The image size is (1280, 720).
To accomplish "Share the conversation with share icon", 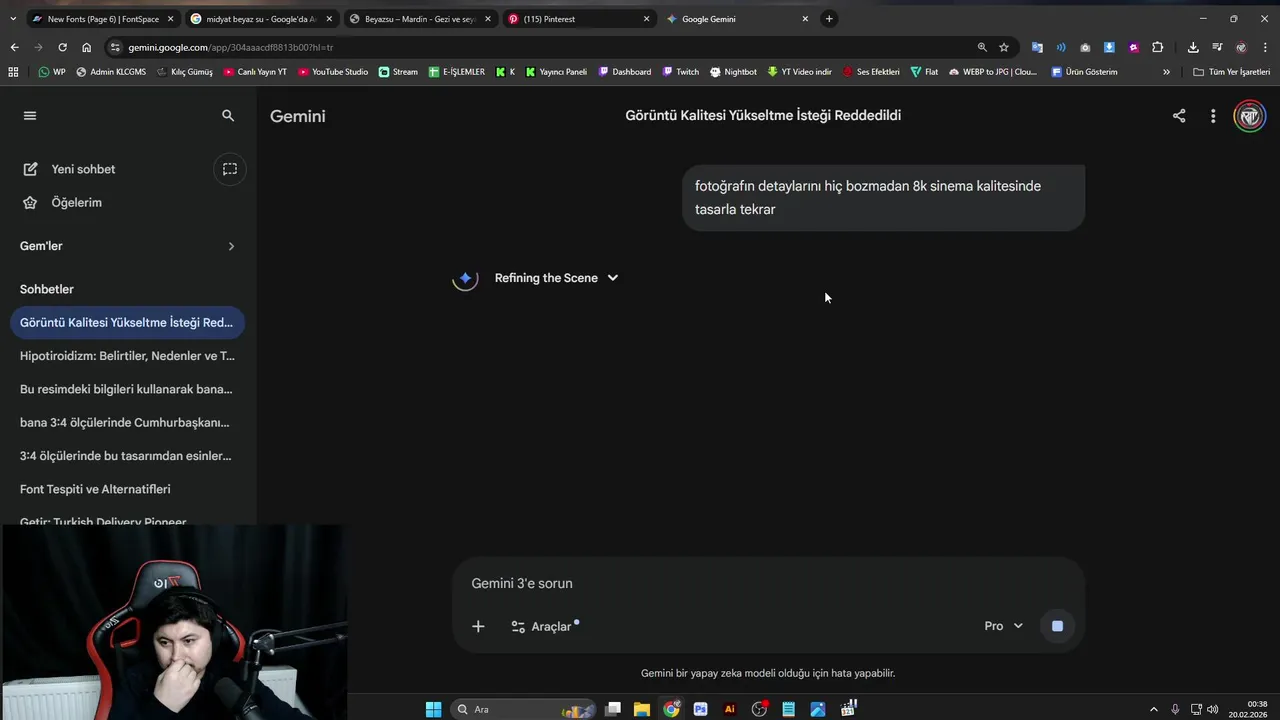I will tap(1179, 116).
